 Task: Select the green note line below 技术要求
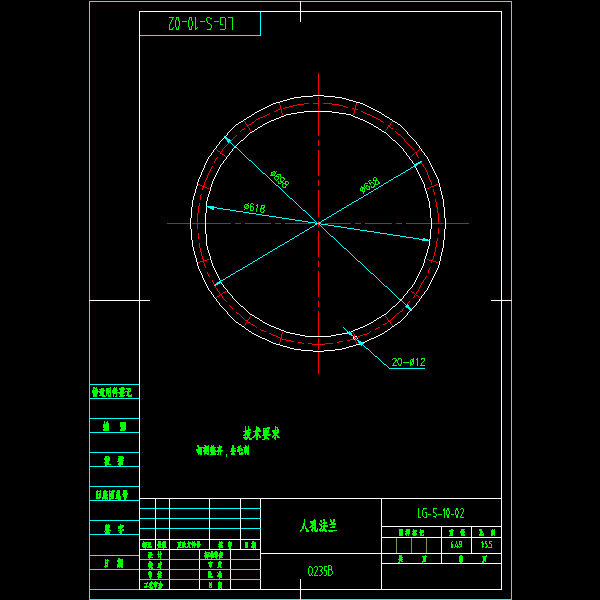[222, 451]
